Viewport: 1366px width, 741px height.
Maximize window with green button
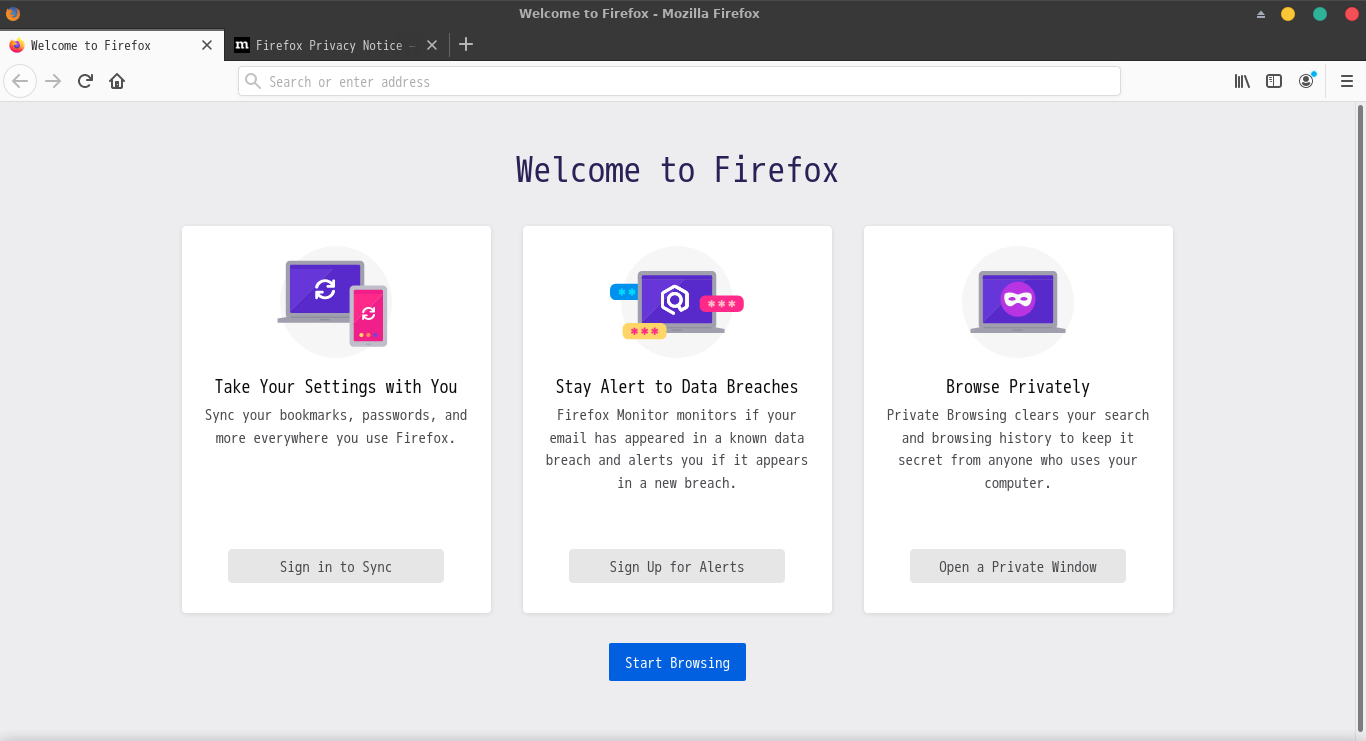point(1320,14)
